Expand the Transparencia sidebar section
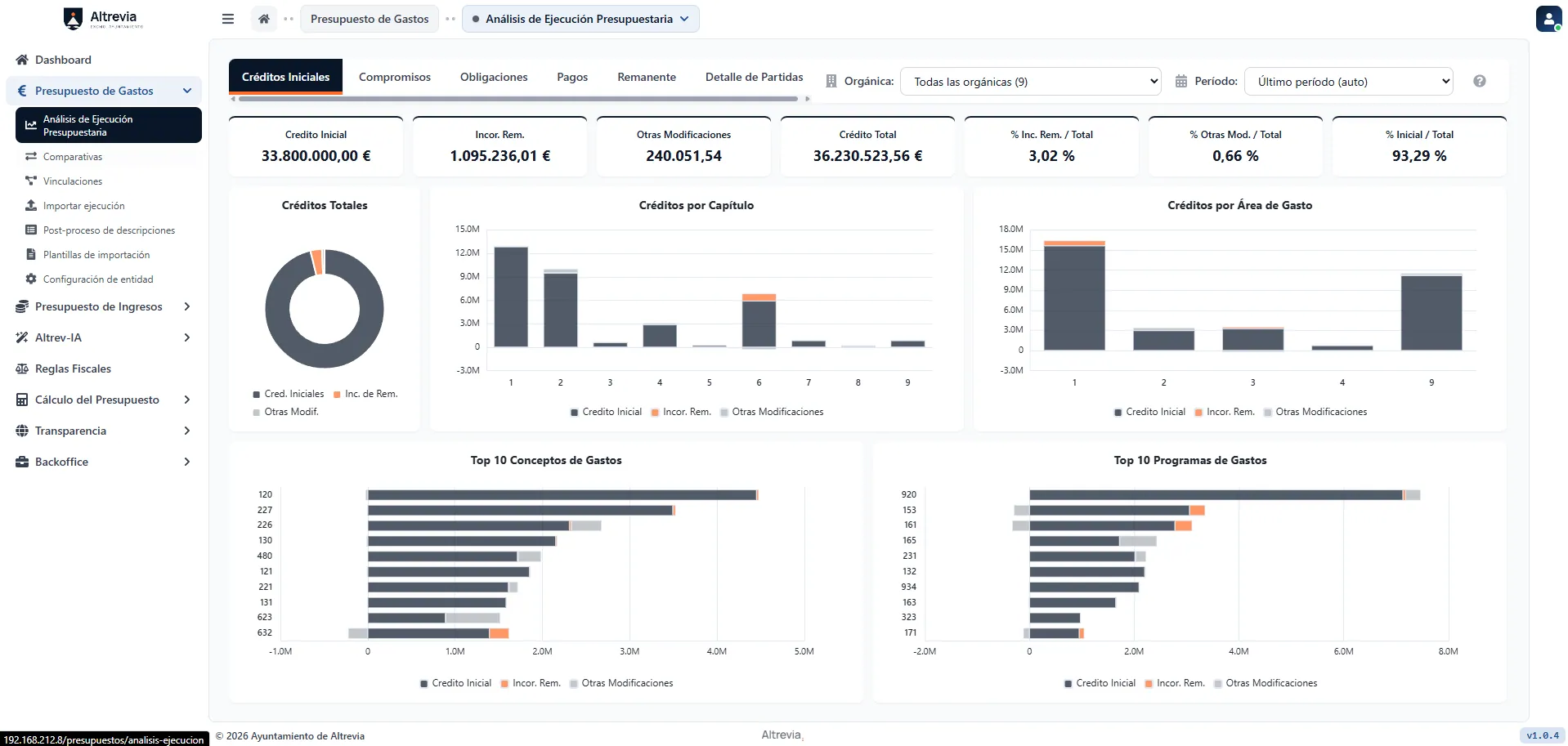This screenshot has height=746, width=1568. [187, 431]
